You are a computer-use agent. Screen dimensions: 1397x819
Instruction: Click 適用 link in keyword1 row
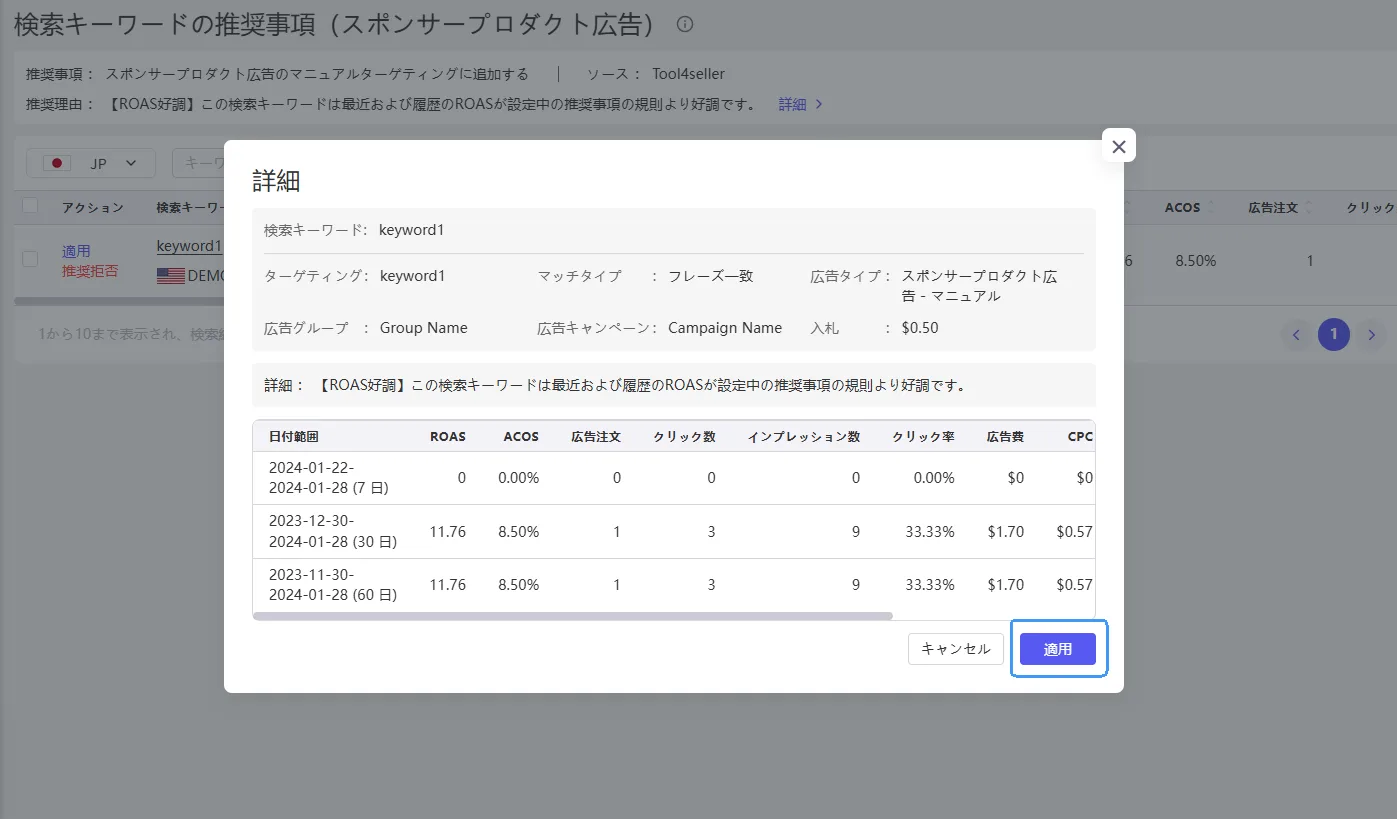pos(76,251)
